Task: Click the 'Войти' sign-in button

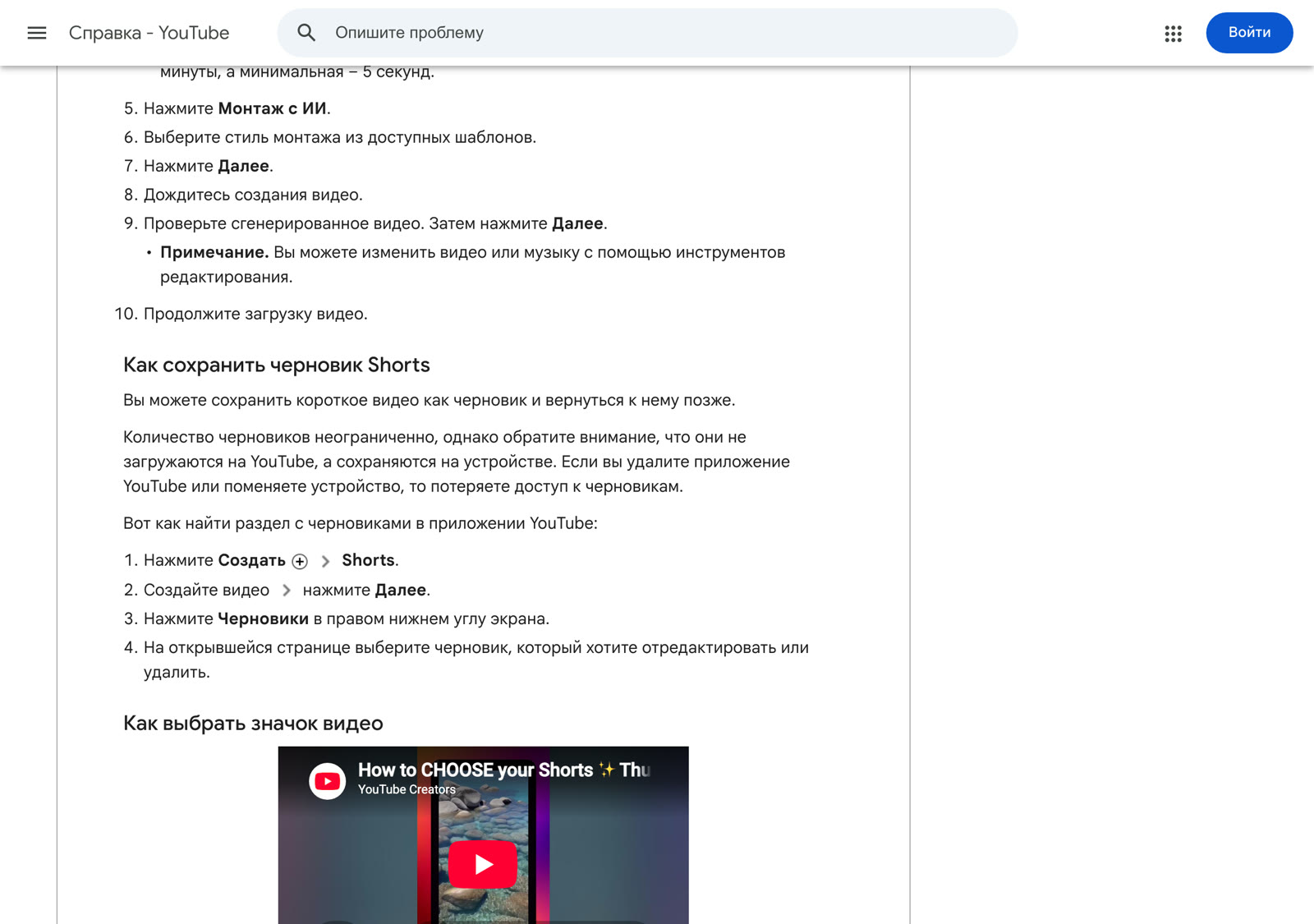Action: pyautogui.click(x=1249, y=33)
